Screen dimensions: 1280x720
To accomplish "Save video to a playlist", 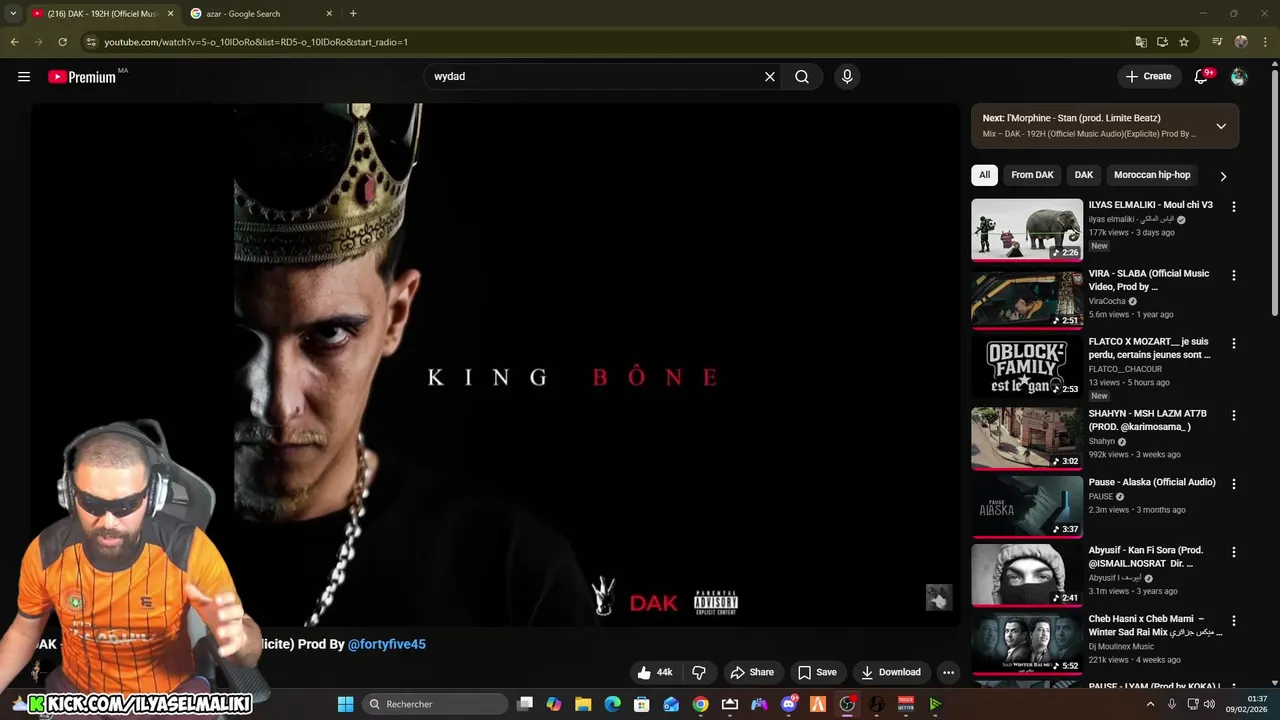I will click(x=817, y=672).
